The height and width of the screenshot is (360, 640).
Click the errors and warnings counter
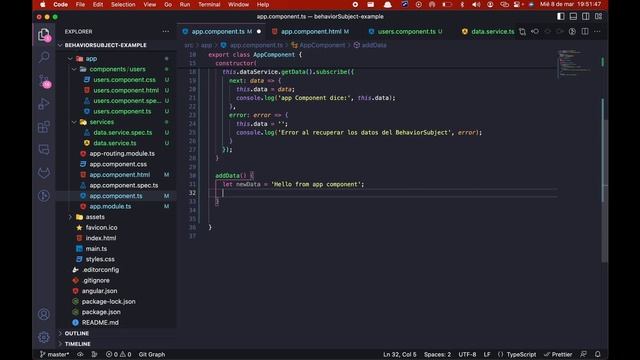(x=118, y=354)
